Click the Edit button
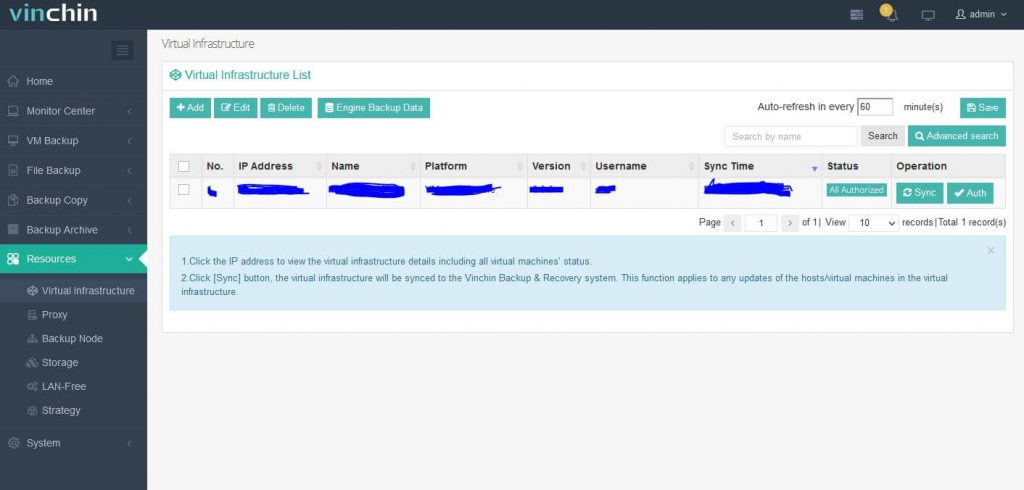Image resolution: width=1024 pixels, height=490 pixels. (235, 108)
